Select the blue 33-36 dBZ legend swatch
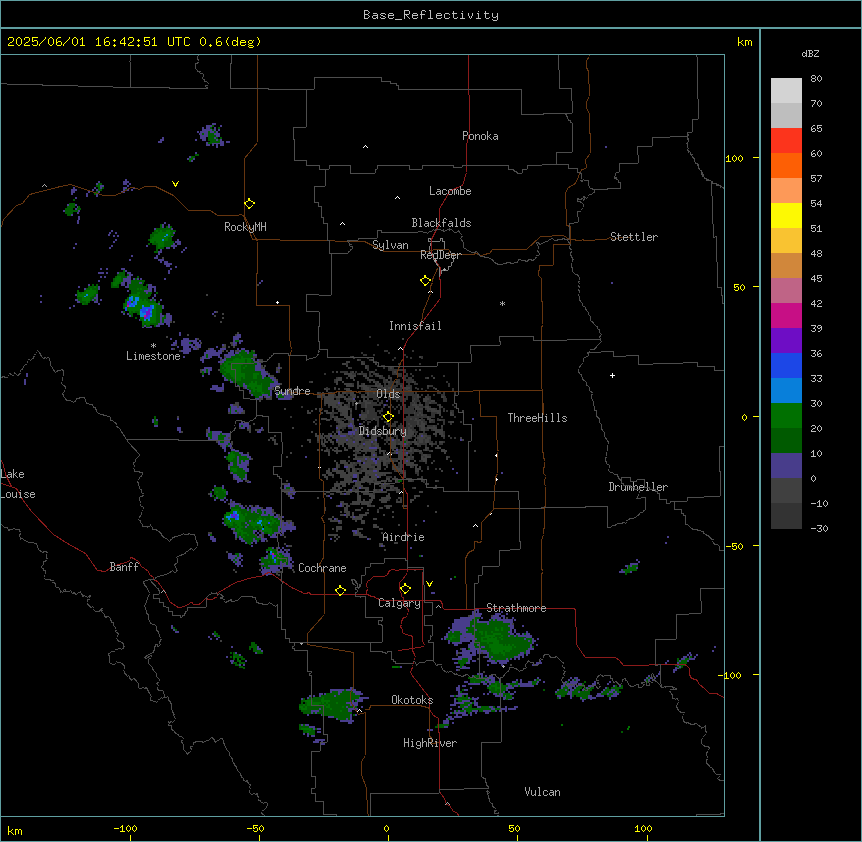862x842 pixels. [786, 365]
